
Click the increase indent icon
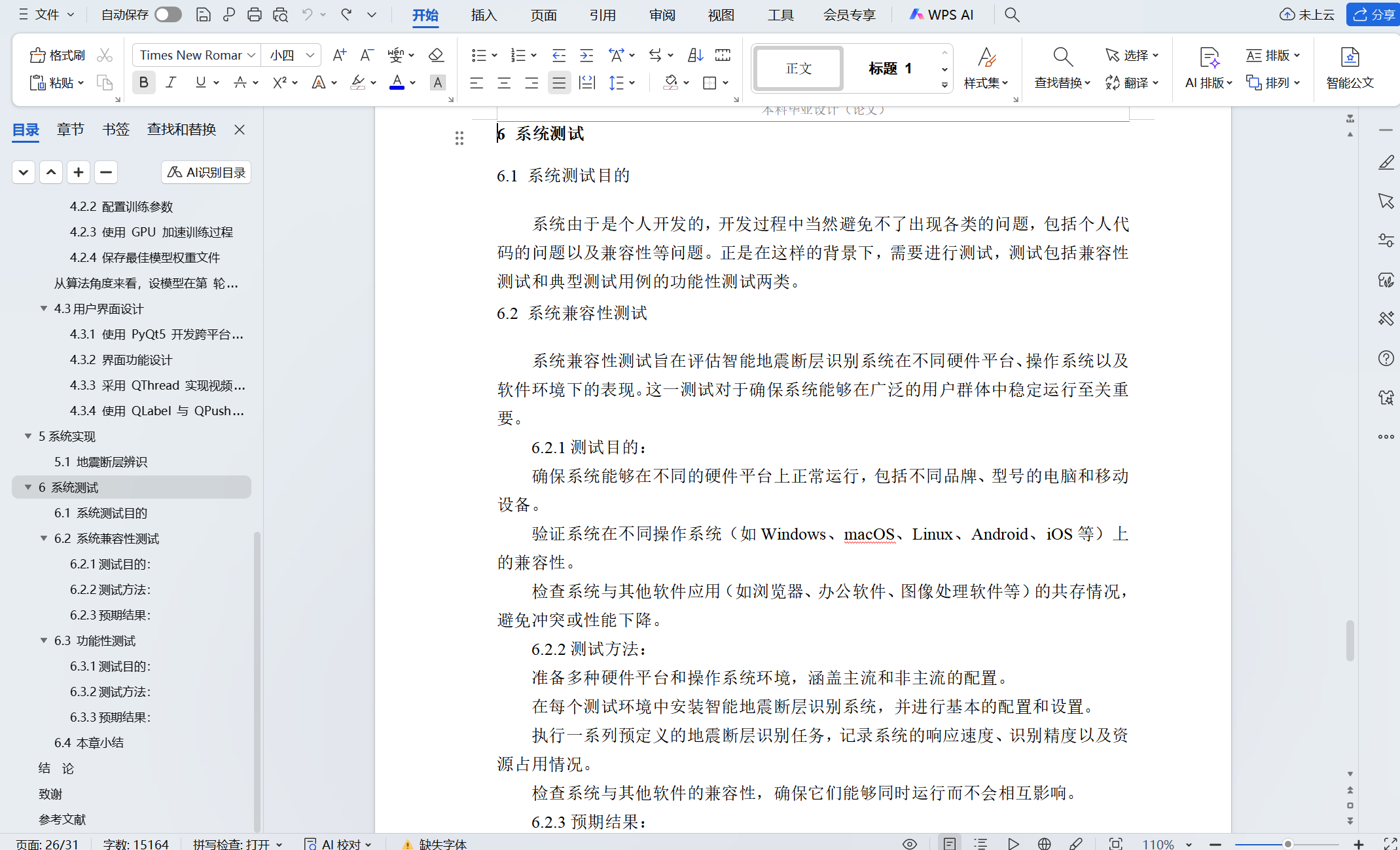point(586,55)
